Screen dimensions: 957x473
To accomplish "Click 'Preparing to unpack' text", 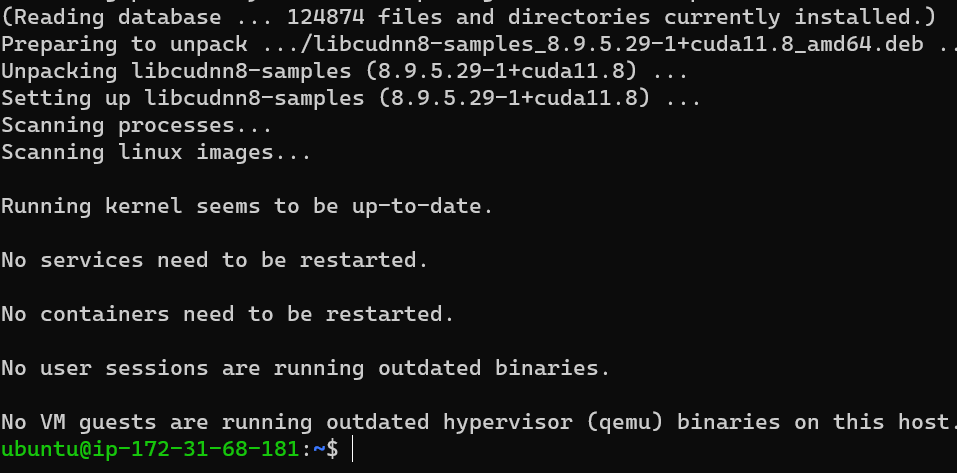I will coord(124,45).
